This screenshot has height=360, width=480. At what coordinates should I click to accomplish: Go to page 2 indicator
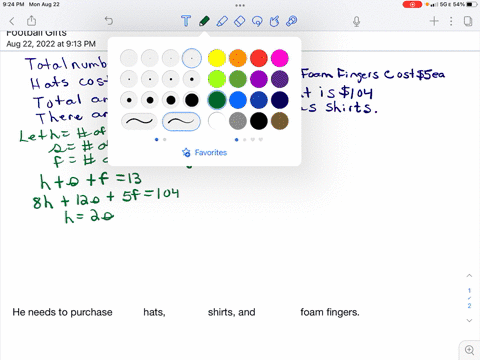[469, 306]
